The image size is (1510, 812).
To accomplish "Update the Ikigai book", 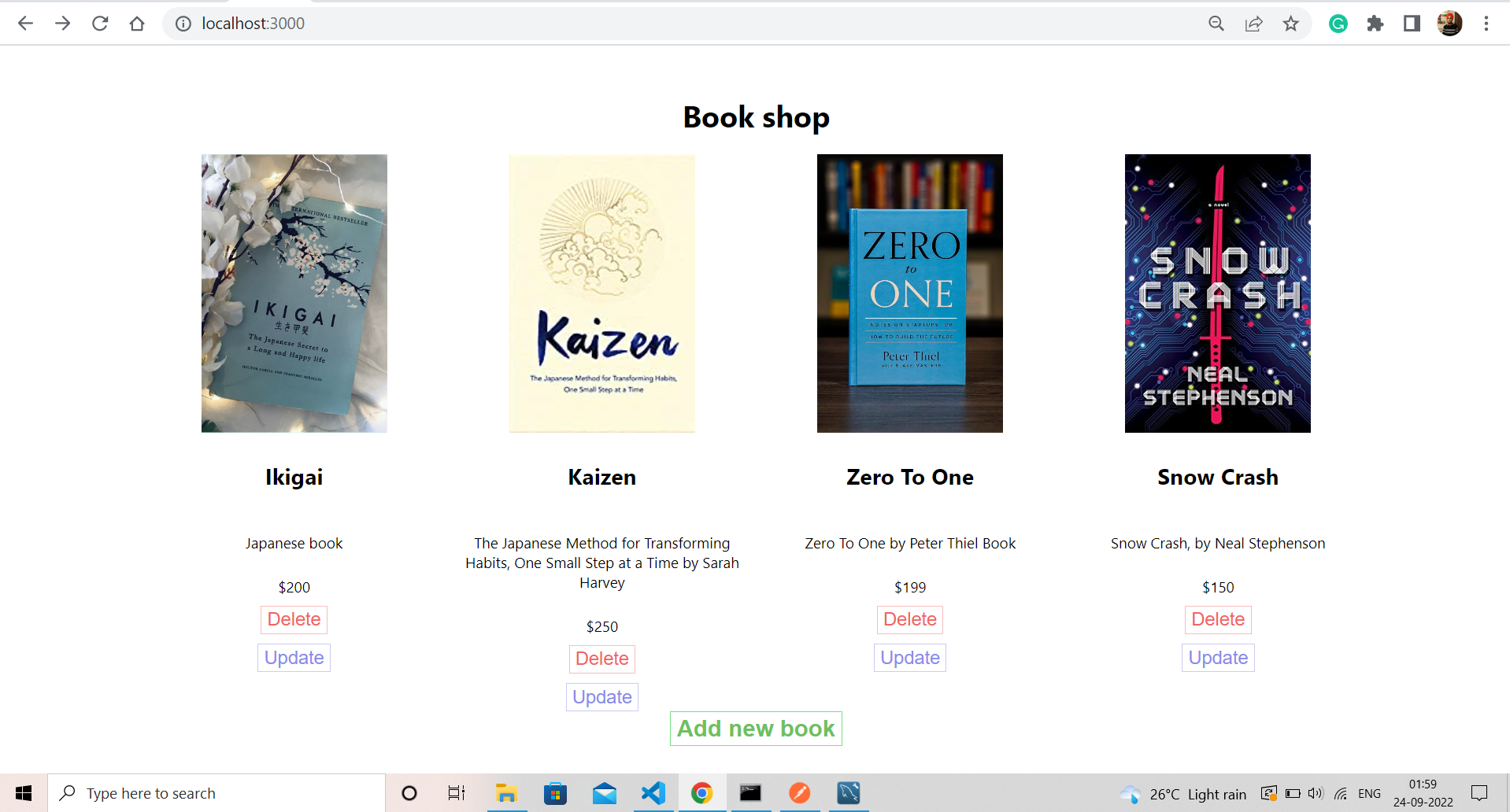I will [294, 658].
